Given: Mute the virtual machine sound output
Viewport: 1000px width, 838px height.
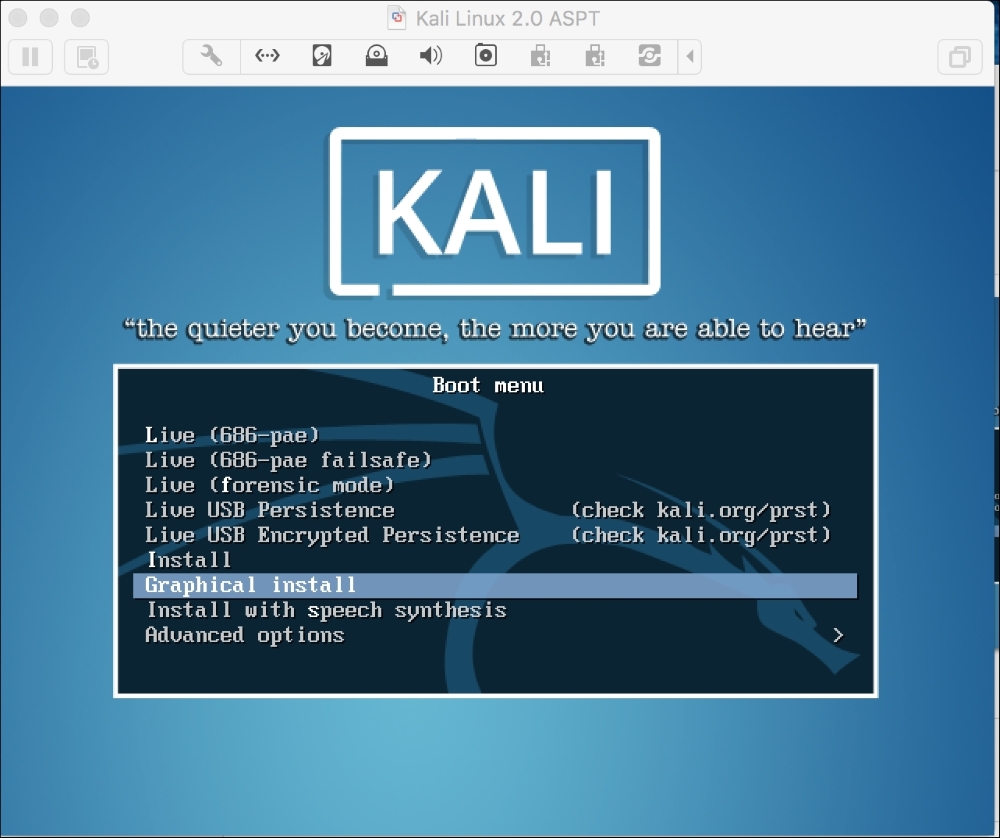Looking at the screenshot, I should (430, 57).
